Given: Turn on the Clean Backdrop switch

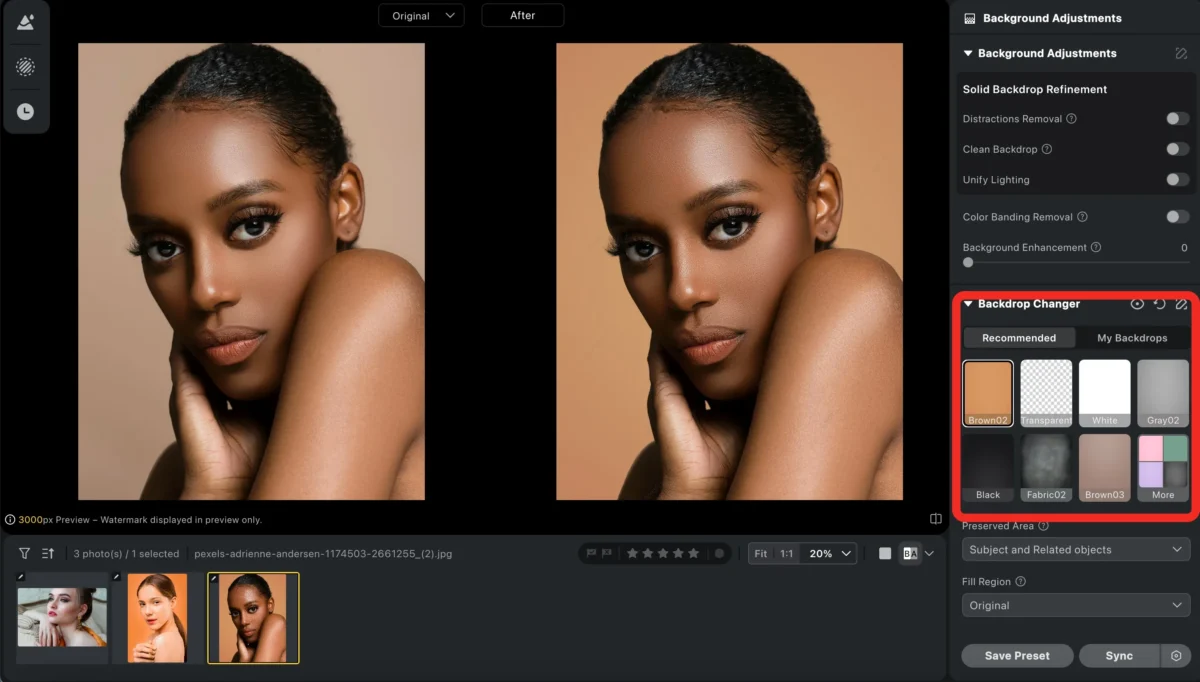Looking at the screenshot, I should coord(1177,149).
